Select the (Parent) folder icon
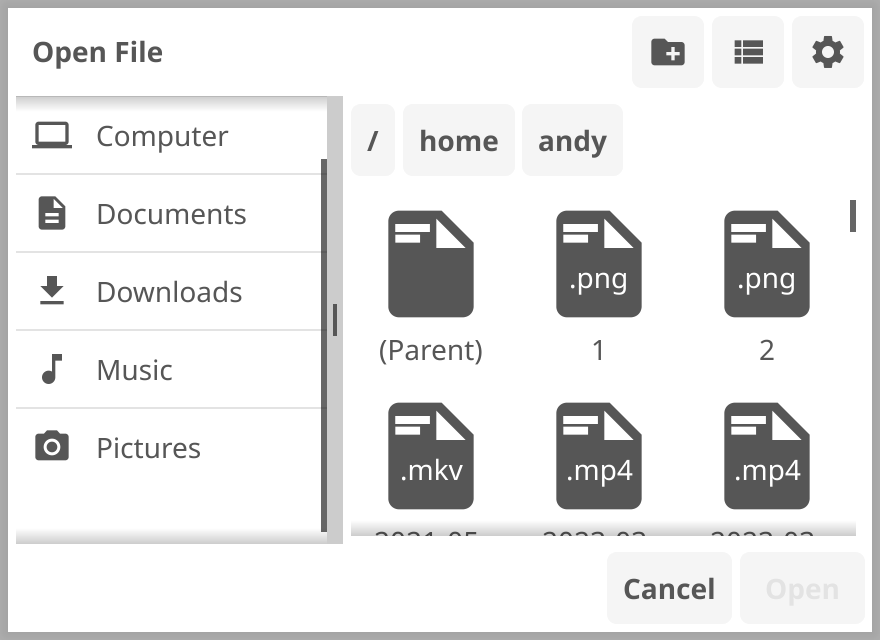Image resolution: width=880 pixels, height=640 pixels. (x=430, y=264)
